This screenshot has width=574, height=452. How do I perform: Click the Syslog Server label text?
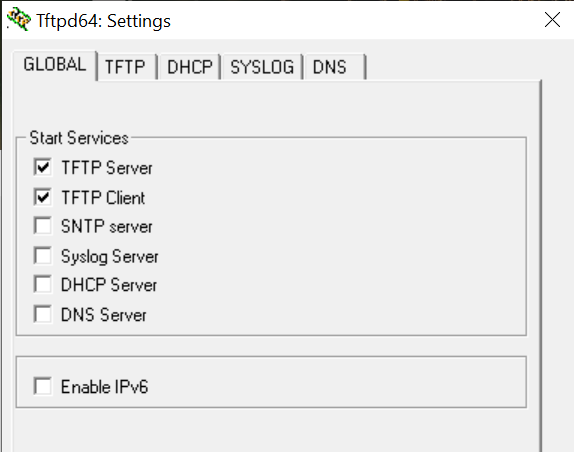pos(109,257)
